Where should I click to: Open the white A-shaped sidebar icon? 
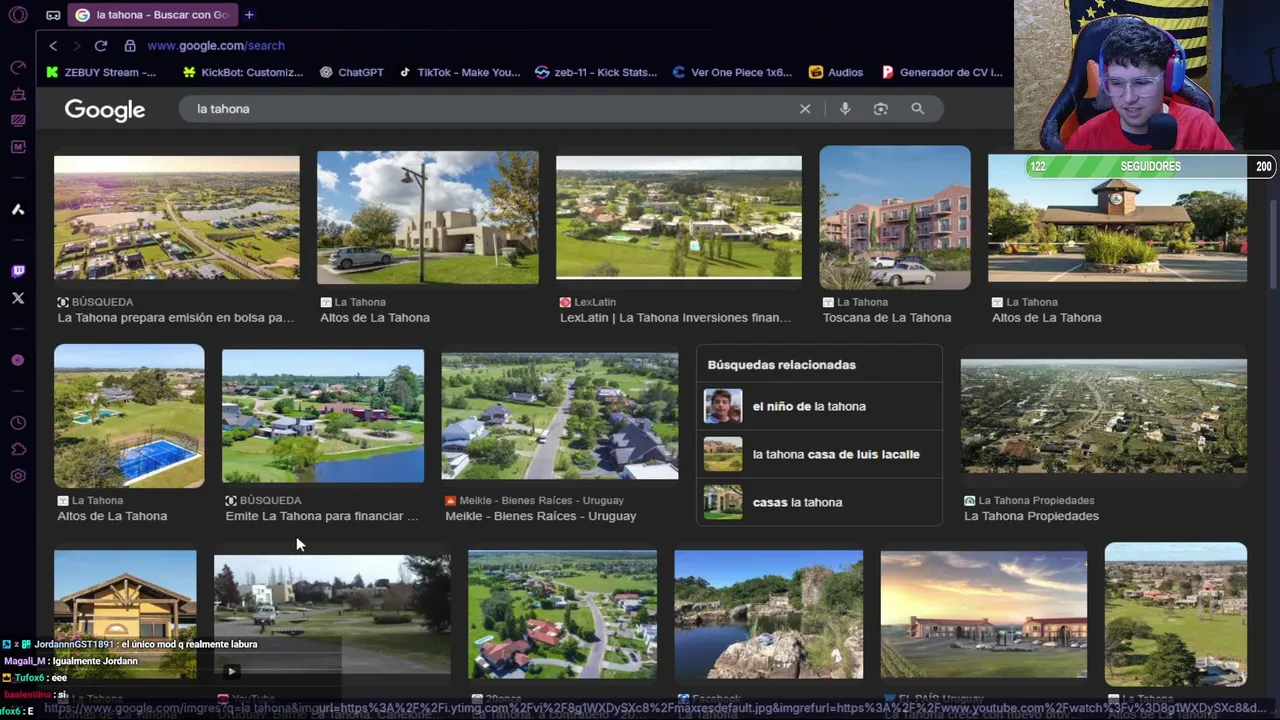(18, 209)
